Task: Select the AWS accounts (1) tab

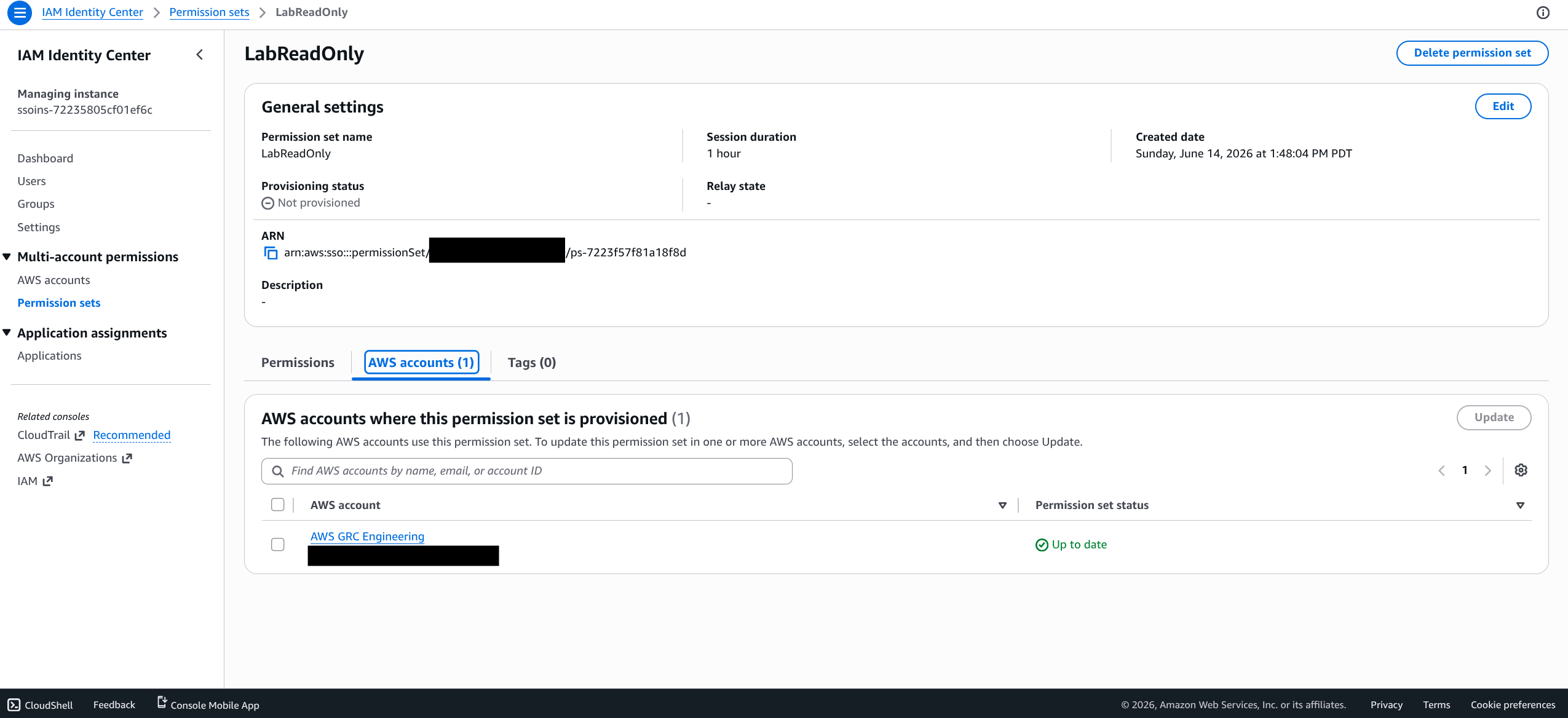Action: pyautogui.click(x=421, y=363)
